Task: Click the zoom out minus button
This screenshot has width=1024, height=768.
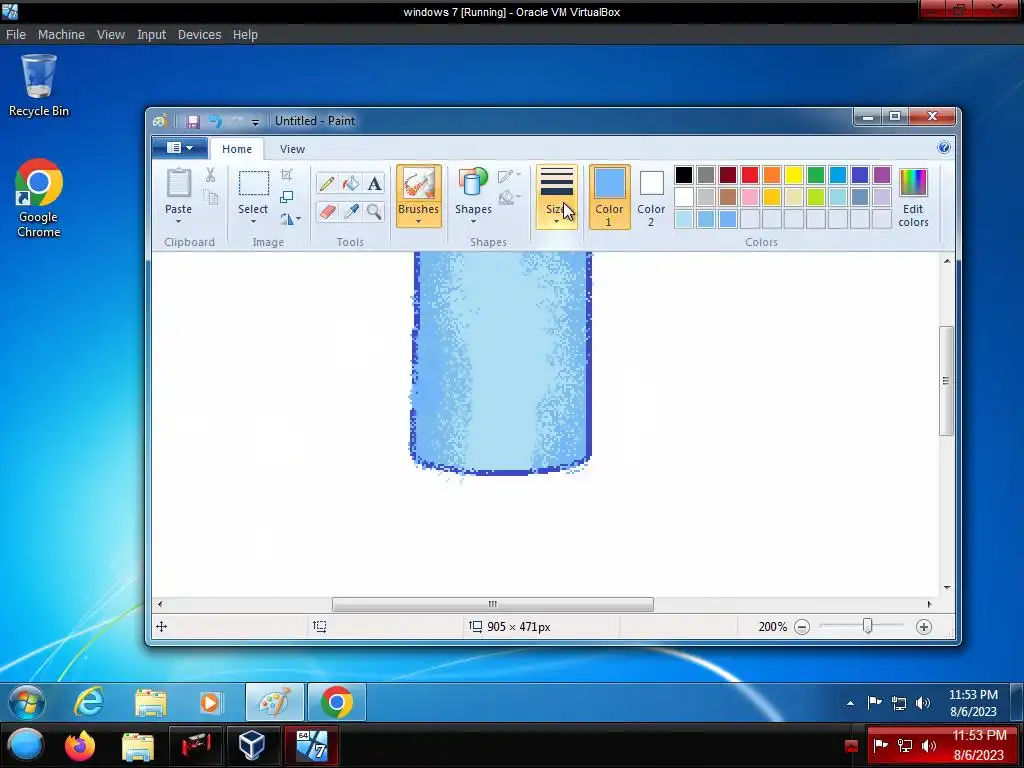Action: (802, 627)
